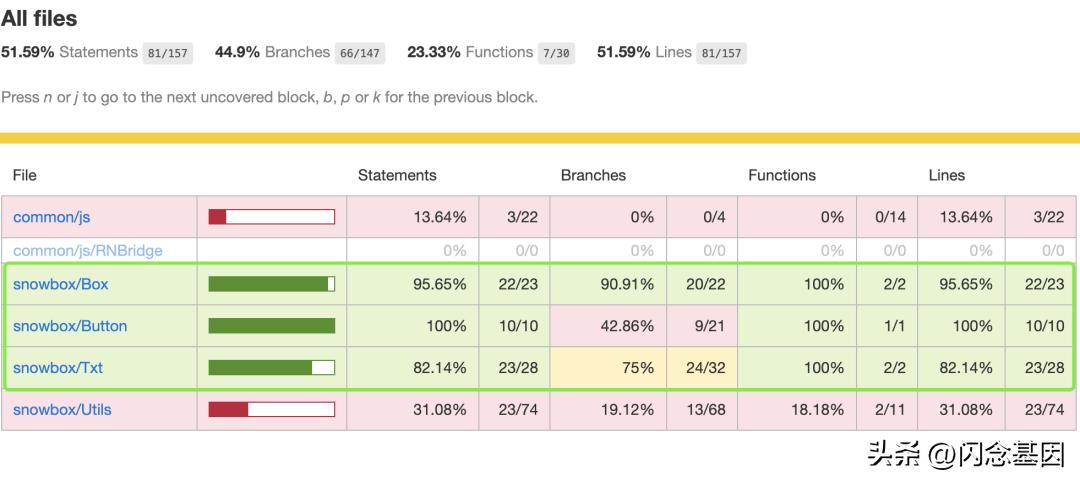Click the snowbox/Utils red coverage bar
The image size is (1080, 482).
271,409
